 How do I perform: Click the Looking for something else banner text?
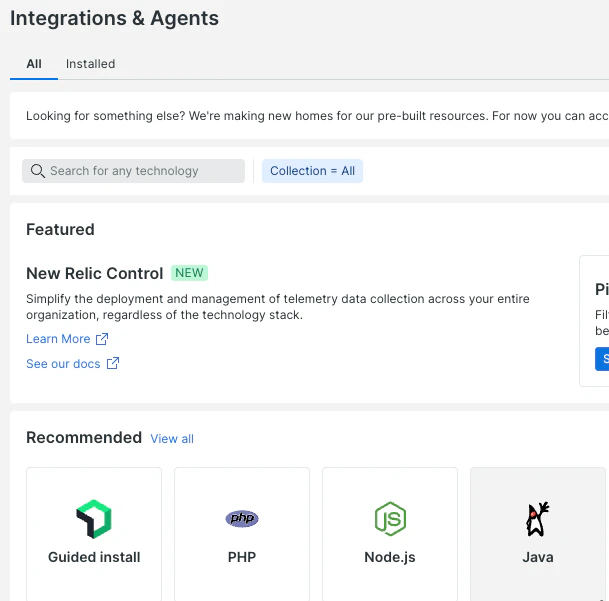[x=317, y=116]
